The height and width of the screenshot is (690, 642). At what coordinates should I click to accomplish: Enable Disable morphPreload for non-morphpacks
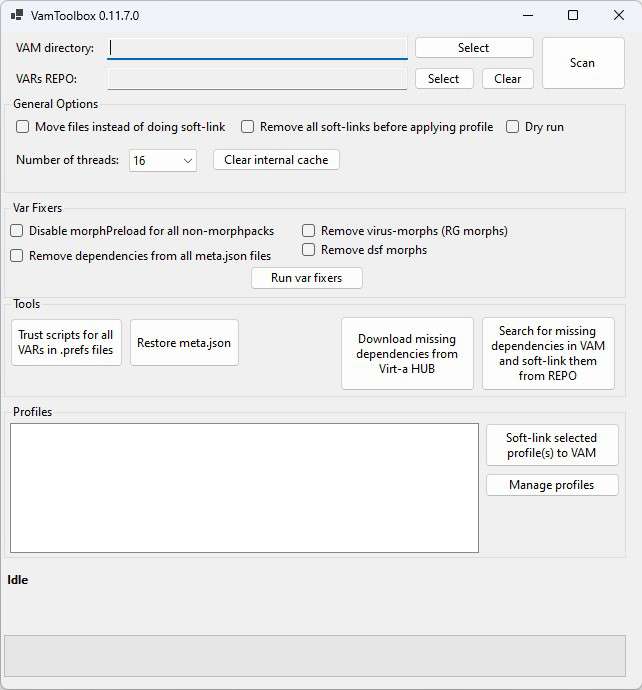point(17,231)
